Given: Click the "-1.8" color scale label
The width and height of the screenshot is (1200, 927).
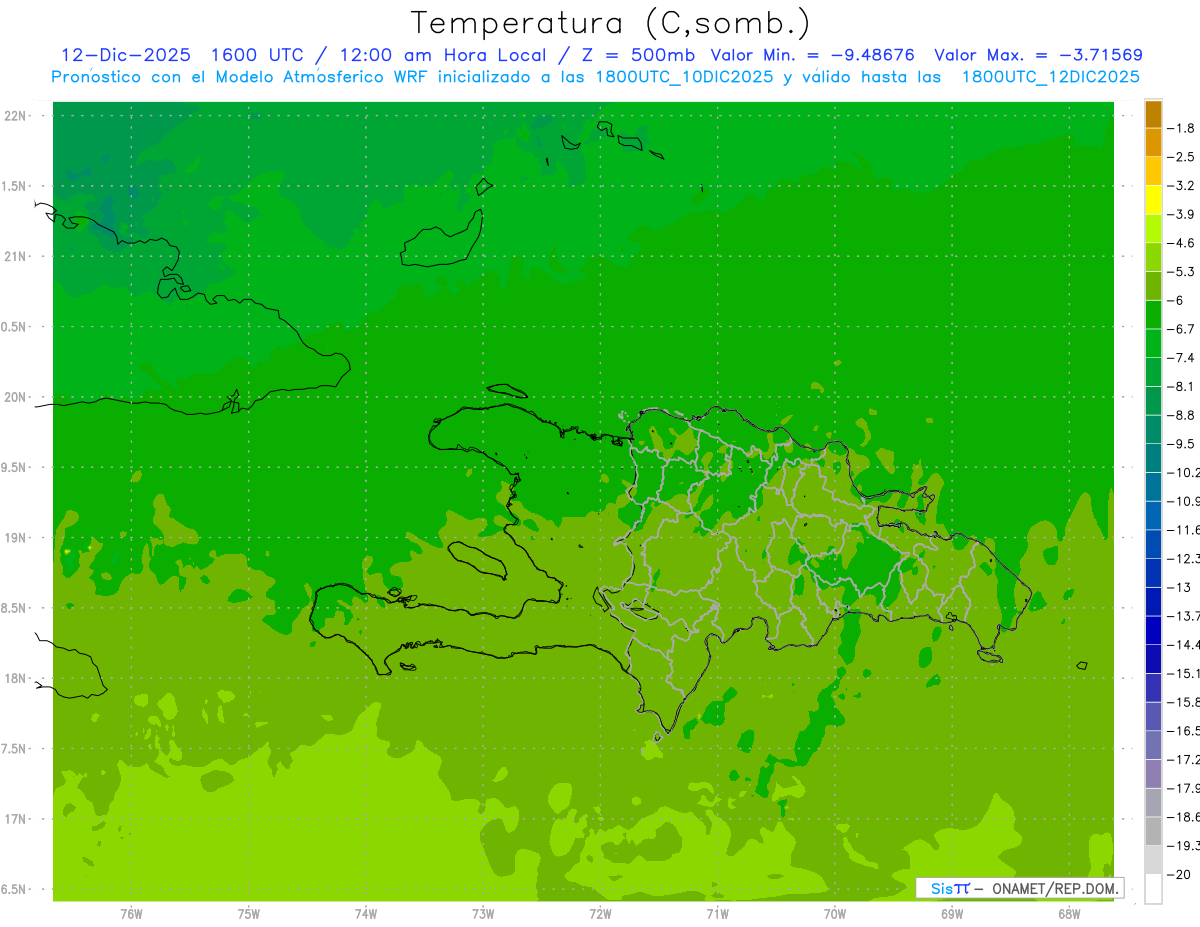Looking at the screenshot, I should click(x=1182, y=128).
